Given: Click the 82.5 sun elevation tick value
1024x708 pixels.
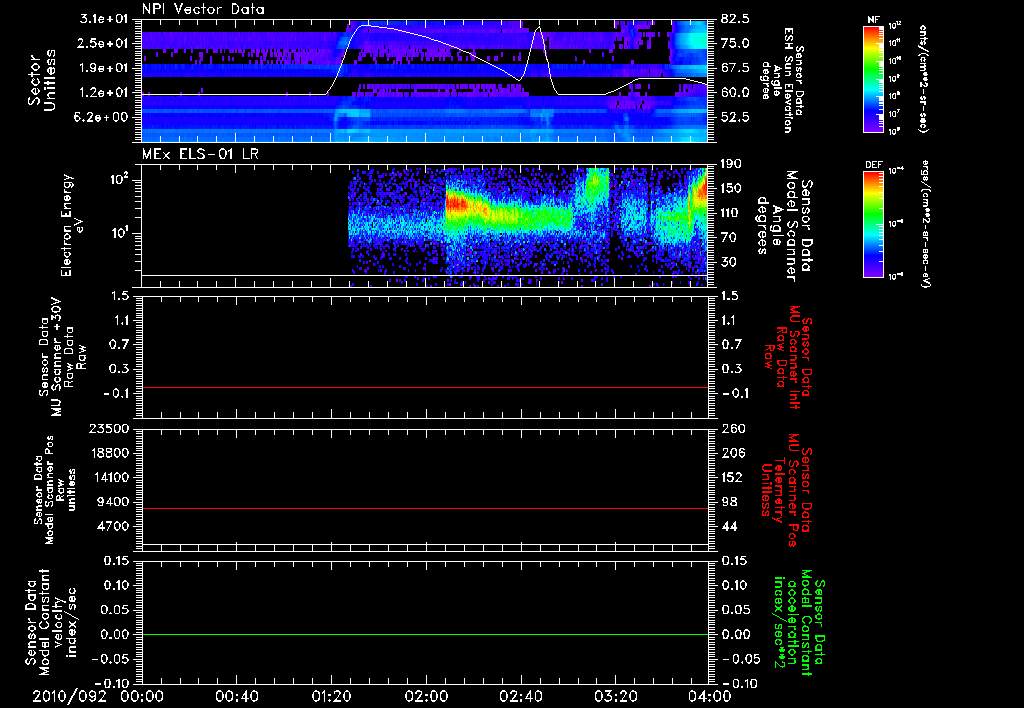Looking at the screenshot, I should [x=735, y=18].
